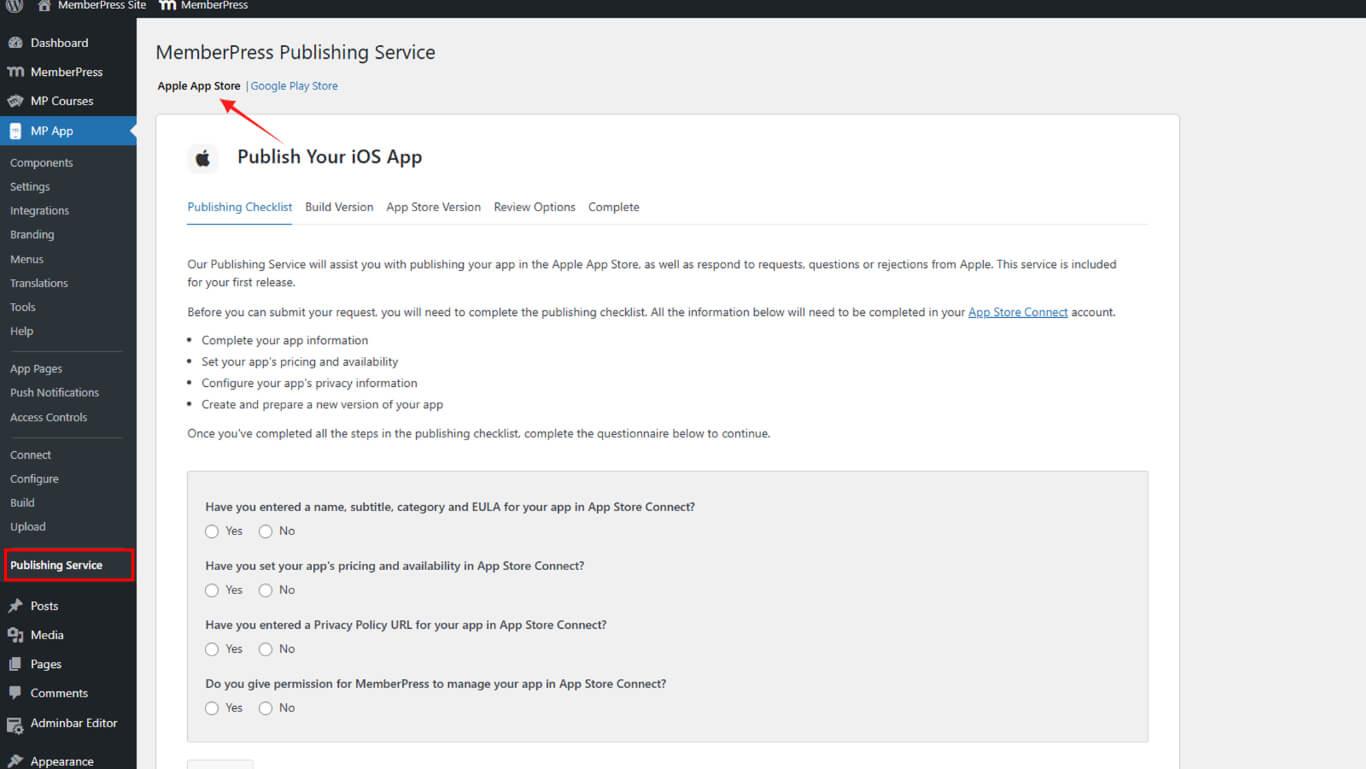Choose Yes for Privacy Policy URL question

[x=212, y=650]
